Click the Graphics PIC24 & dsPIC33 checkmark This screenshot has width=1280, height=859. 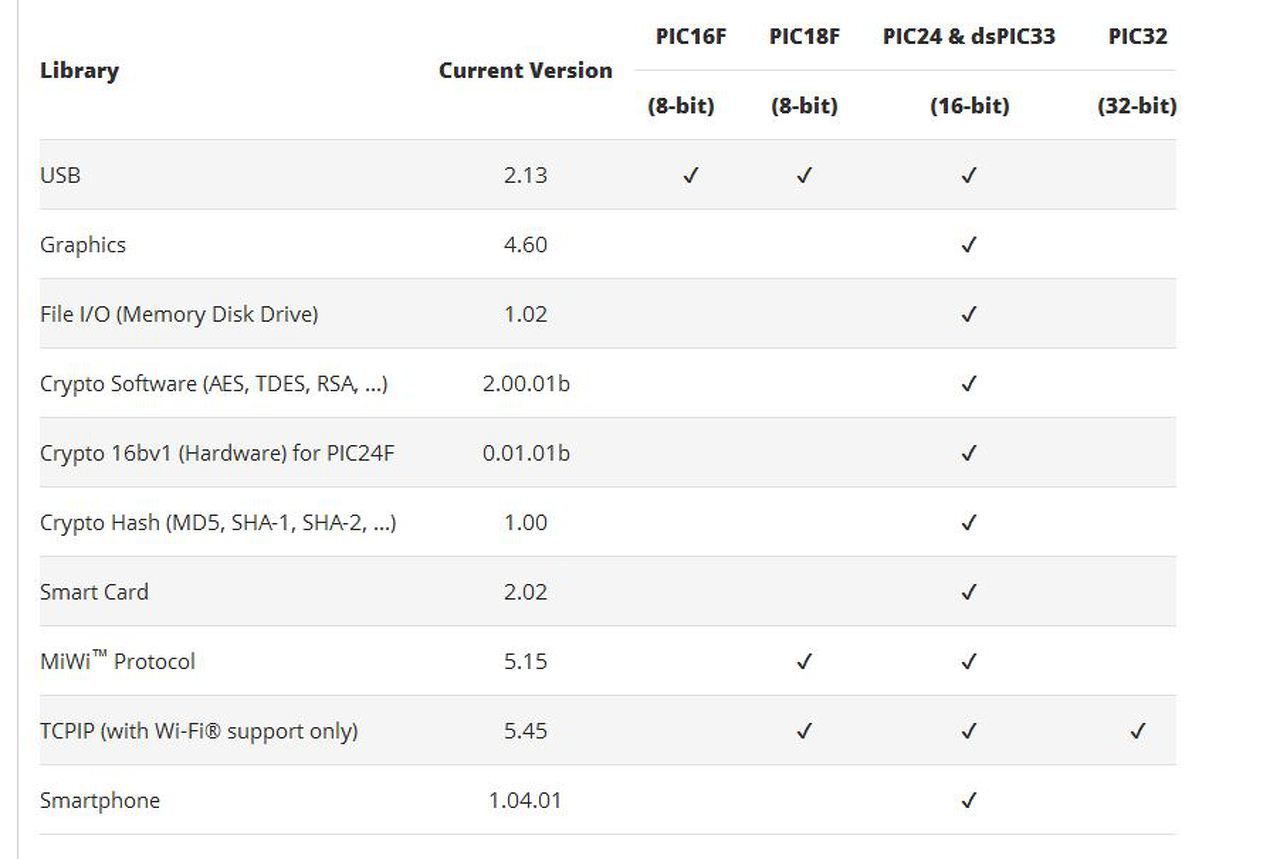coord(968,245)
